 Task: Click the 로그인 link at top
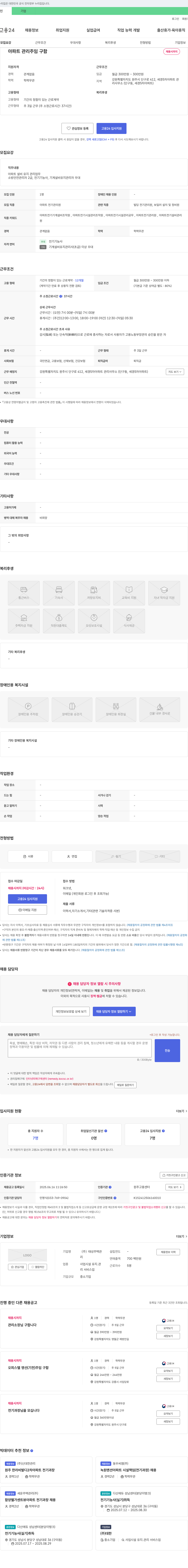coord(175,19)
